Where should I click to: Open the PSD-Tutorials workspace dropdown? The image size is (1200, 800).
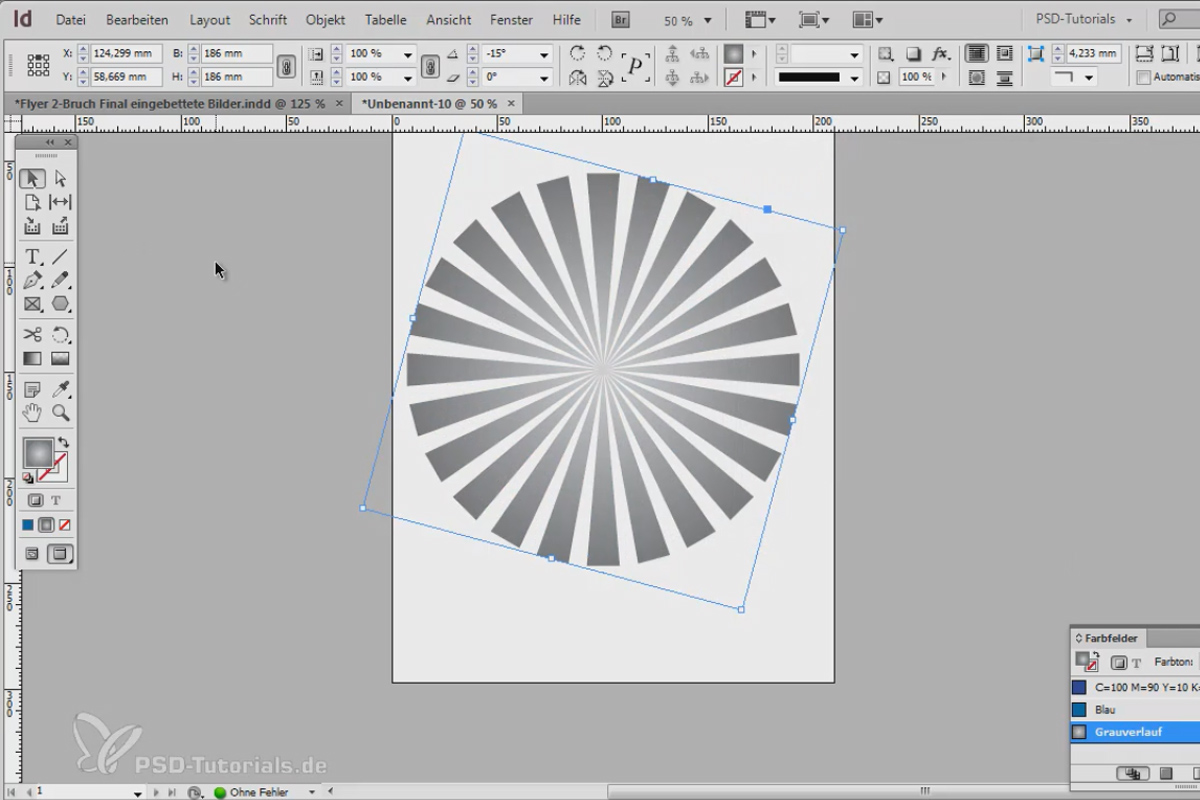pos(1085,20)
